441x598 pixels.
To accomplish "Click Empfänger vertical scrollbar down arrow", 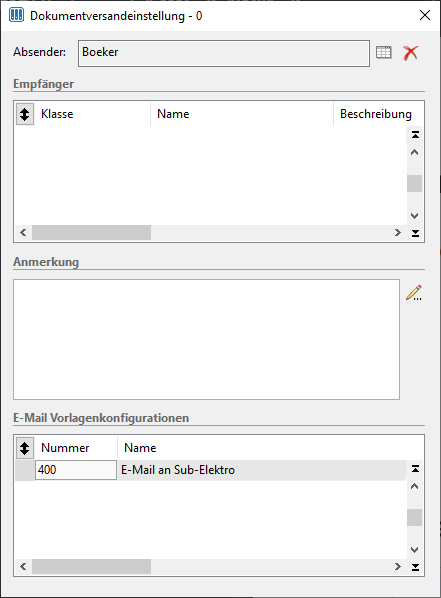I will (415, 215).
